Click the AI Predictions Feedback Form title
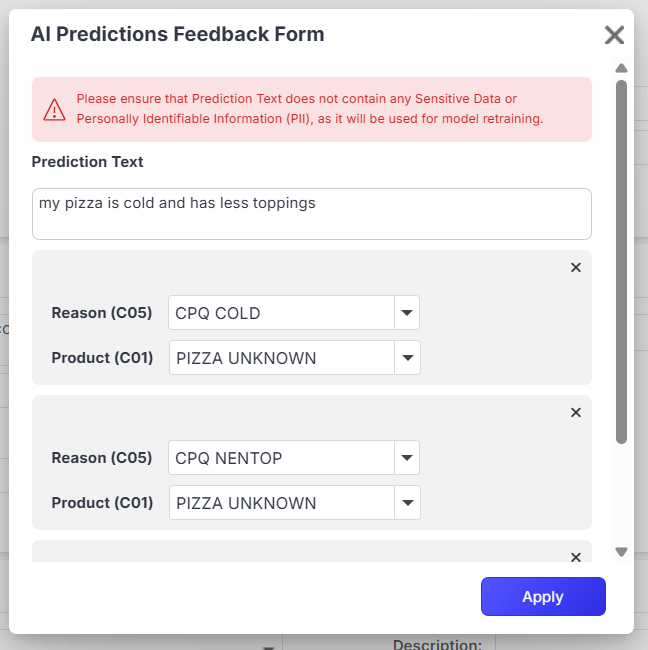 click(x=177, y=34)
